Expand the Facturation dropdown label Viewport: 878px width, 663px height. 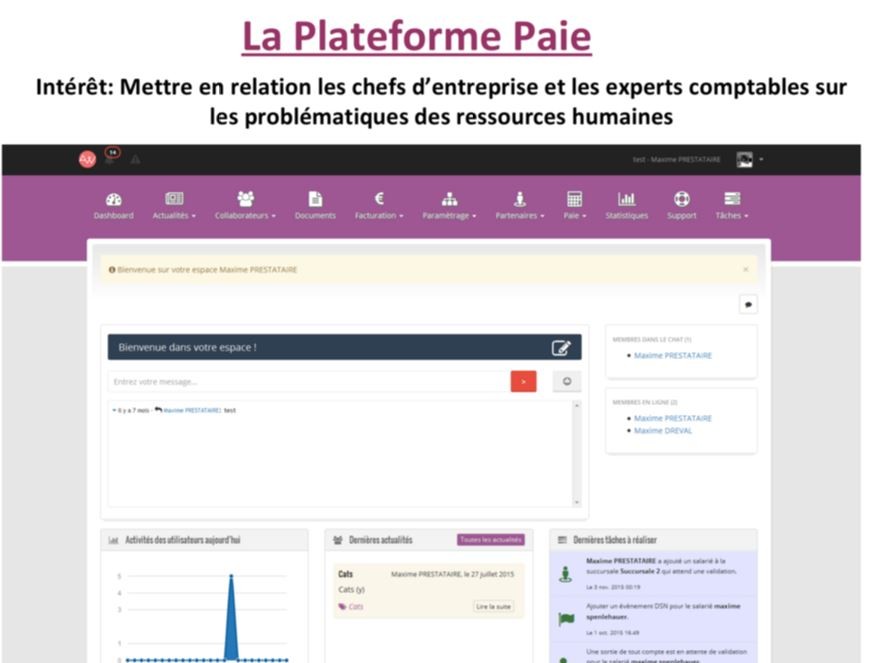pos(379,216)
